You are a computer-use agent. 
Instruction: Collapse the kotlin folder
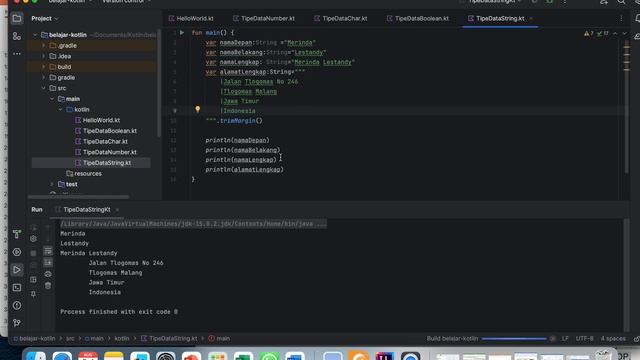pyautogui.click(x=60, y=109)
